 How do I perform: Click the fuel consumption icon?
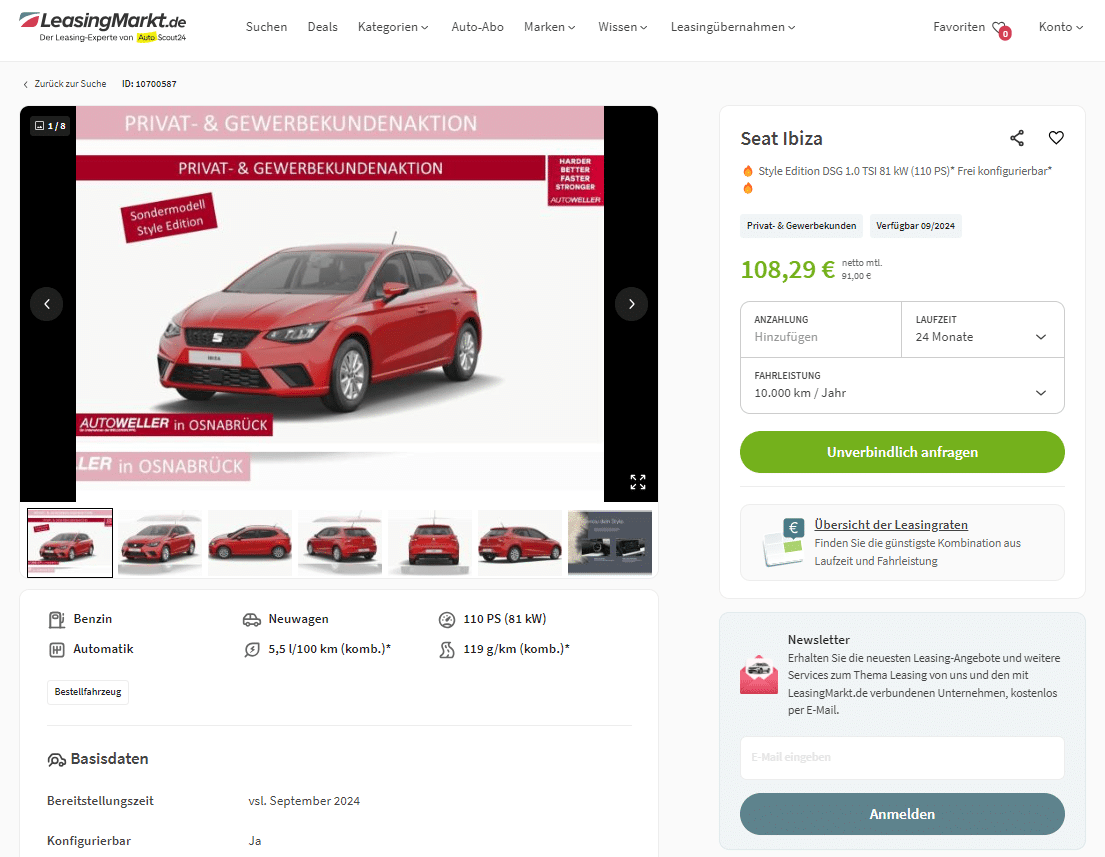tap(252, 650)
